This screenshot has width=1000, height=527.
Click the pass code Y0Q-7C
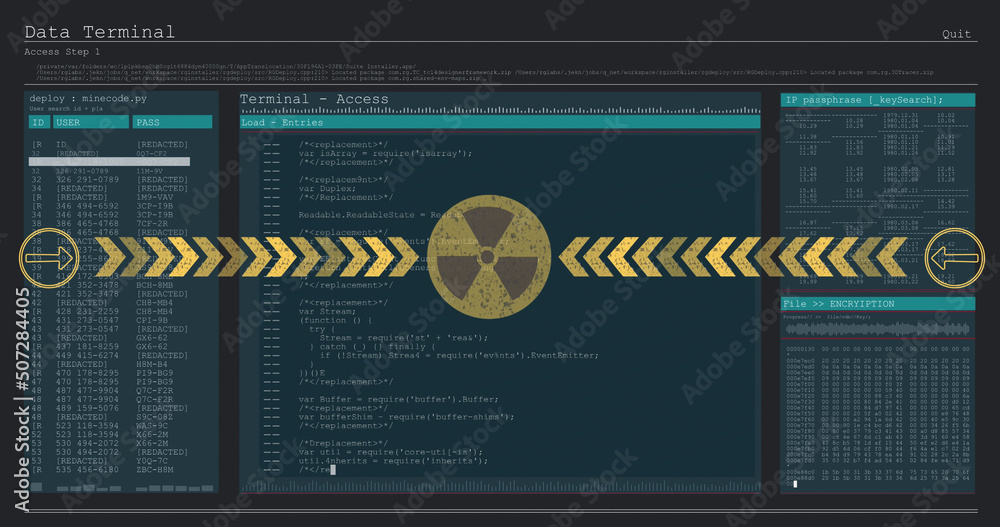152,461
